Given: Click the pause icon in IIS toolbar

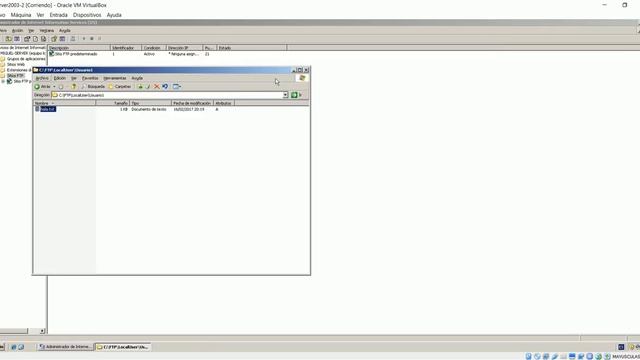Looking at the screenshot, I should (x=100, y=39).
